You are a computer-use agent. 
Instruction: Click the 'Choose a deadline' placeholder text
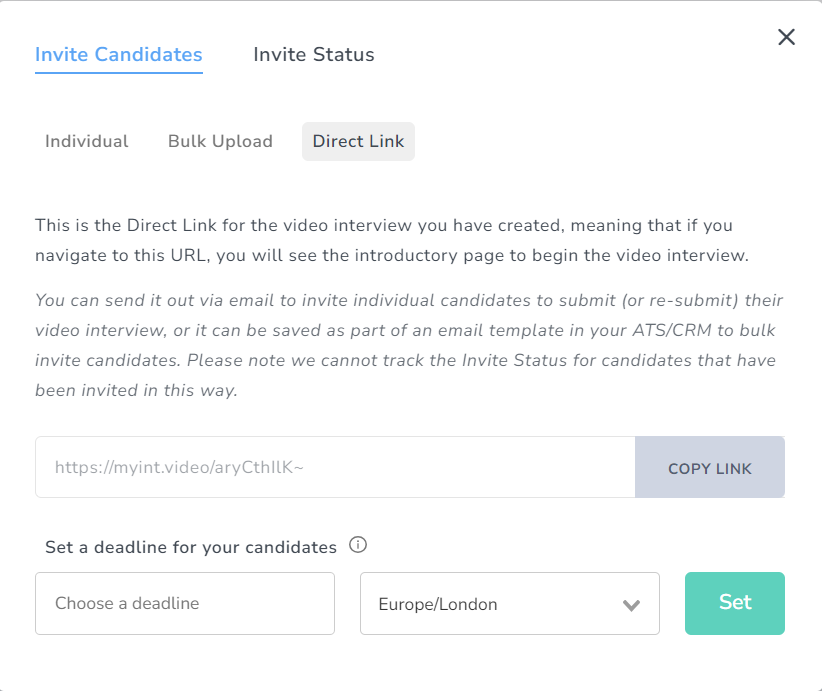pyautogui.click(x=127, y=603)
